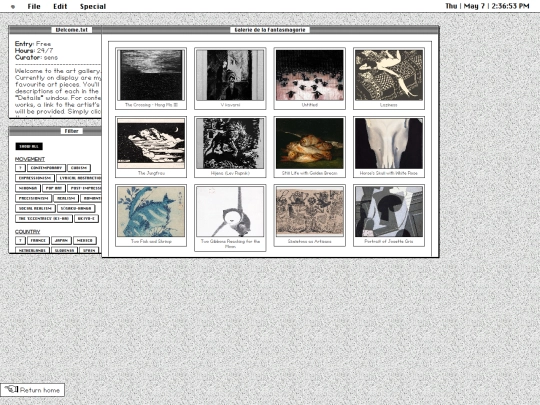Filter by Social Realism movement
The height and width of the screenshot is (405, 540).
(x=35, y=208)
